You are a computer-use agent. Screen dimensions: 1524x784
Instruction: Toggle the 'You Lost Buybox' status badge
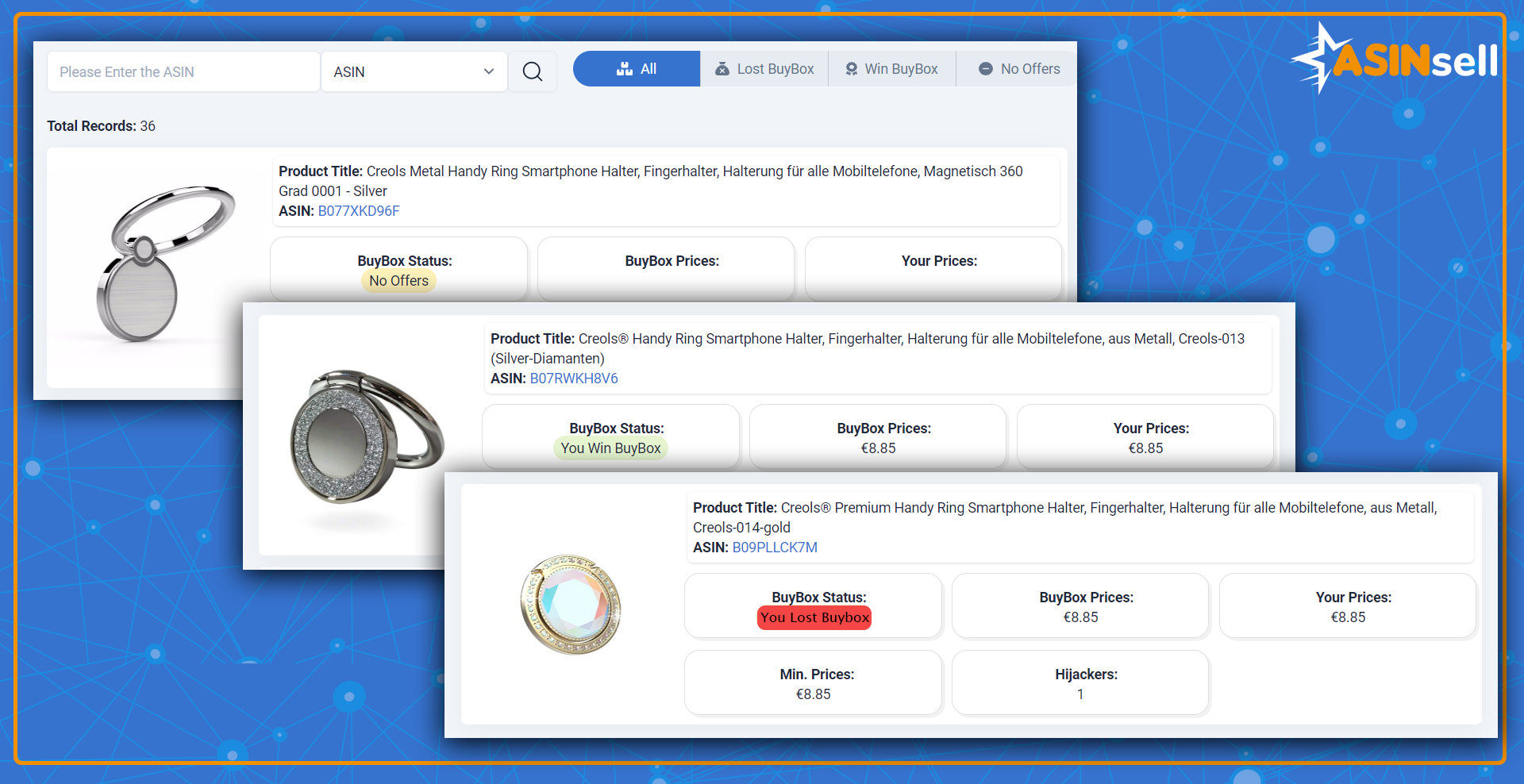tap(813, 617)
